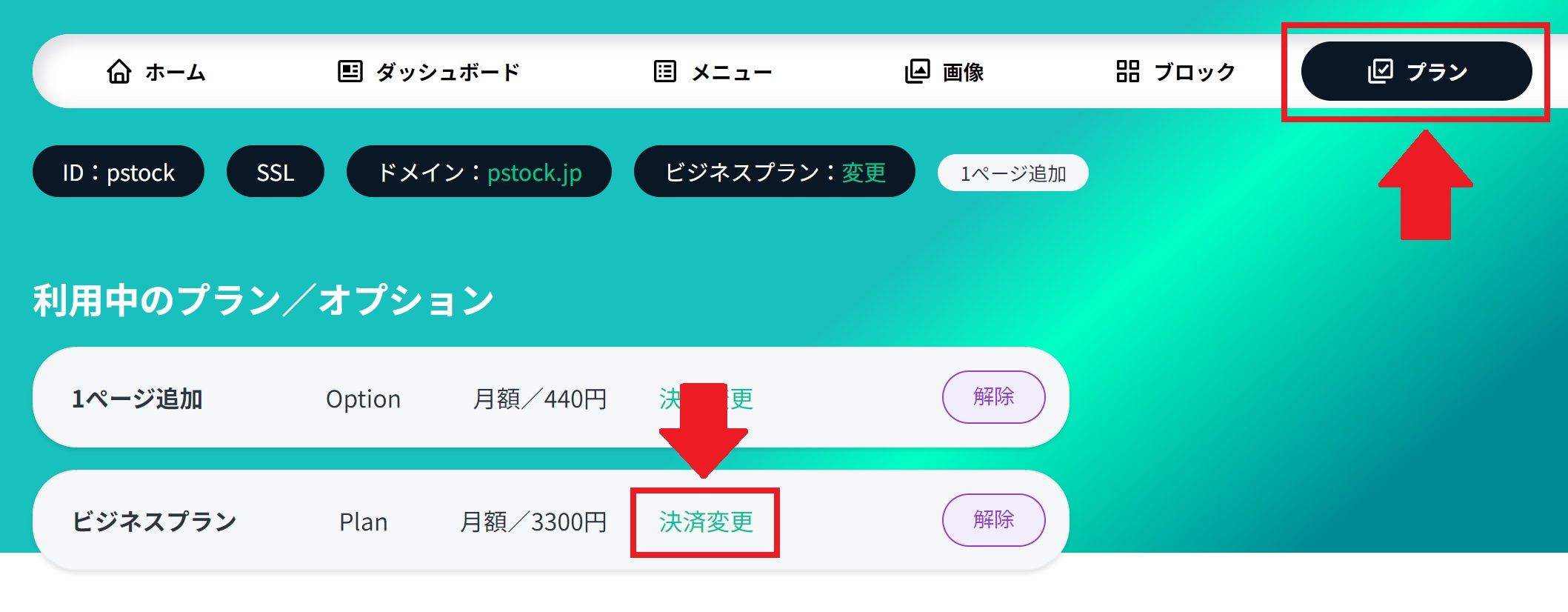1568x612 pixels.
Task: Cancel ビジネスプラン with the 解除 button
Action: tap(994, 520)
